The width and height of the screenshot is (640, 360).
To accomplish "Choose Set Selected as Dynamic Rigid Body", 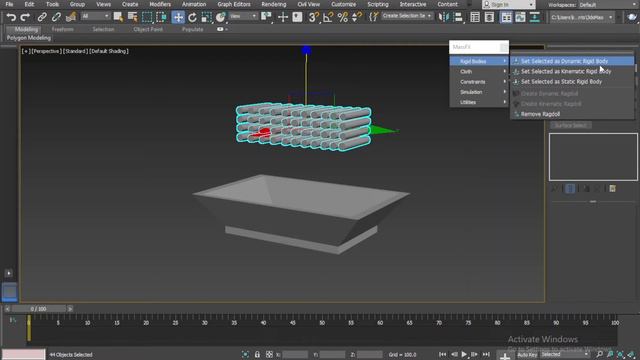I will tap(572, 61).
